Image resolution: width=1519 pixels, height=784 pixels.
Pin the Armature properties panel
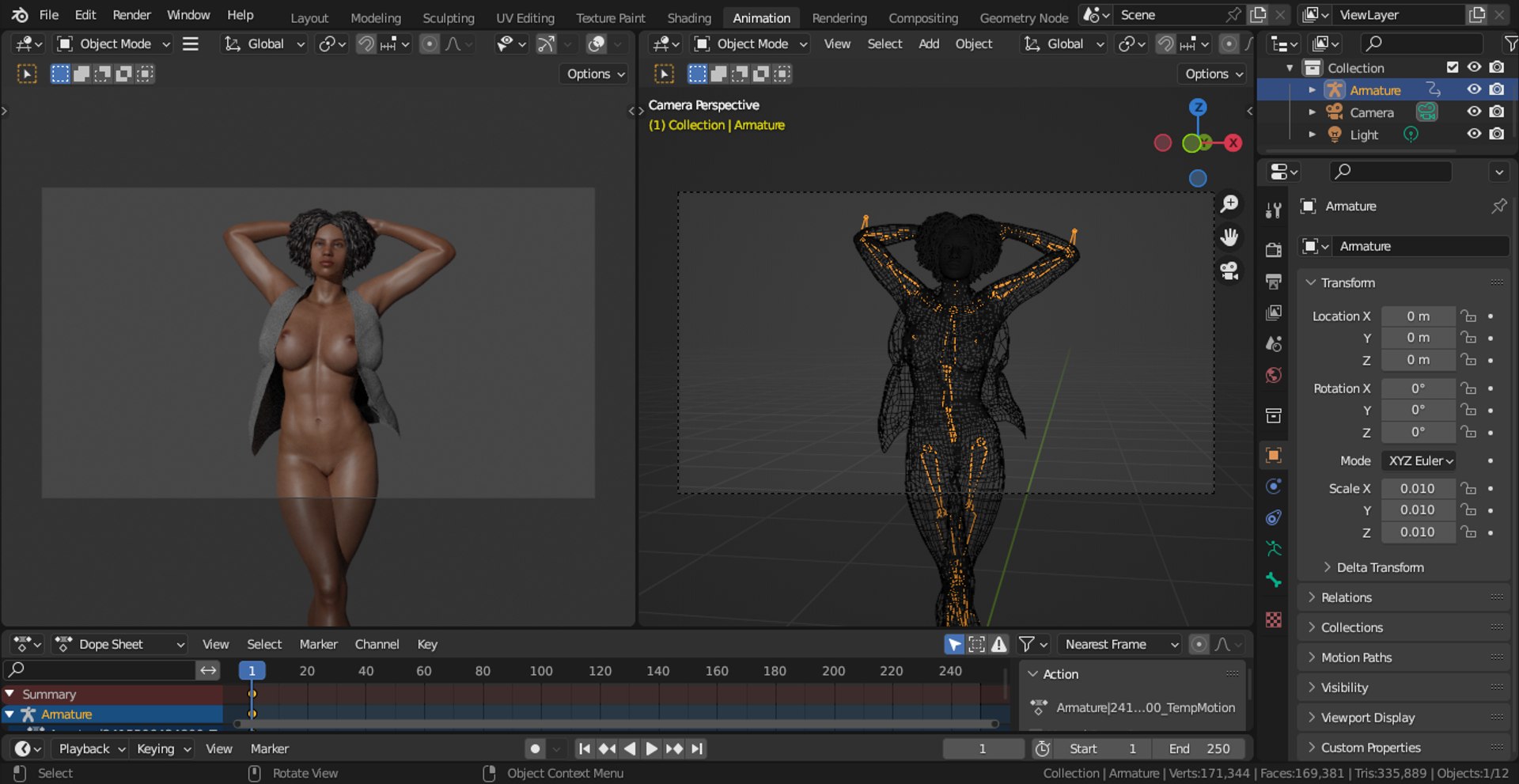1498,206
